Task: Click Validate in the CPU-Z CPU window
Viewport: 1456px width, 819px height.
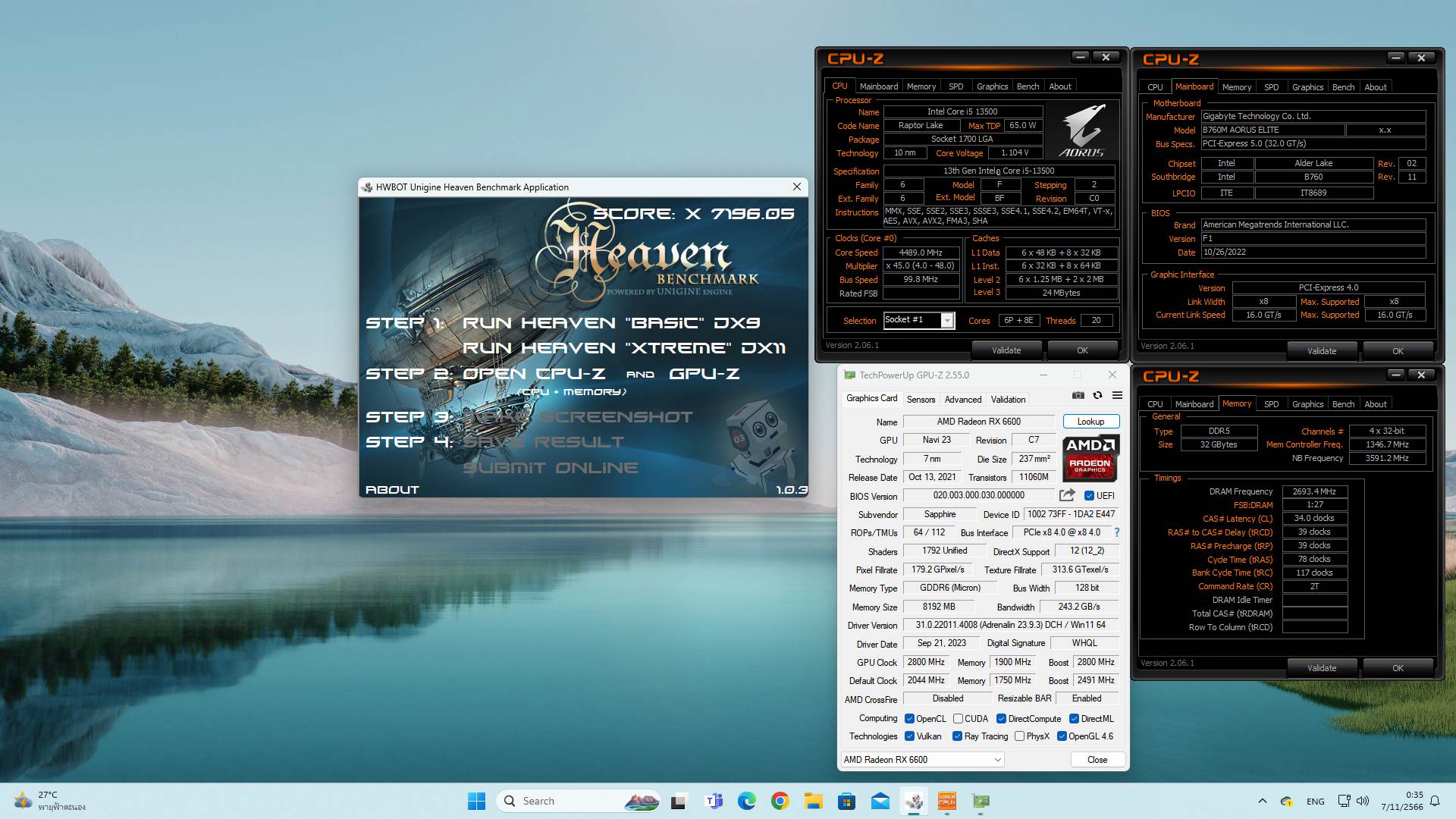Action: (x=1006, y=350)
